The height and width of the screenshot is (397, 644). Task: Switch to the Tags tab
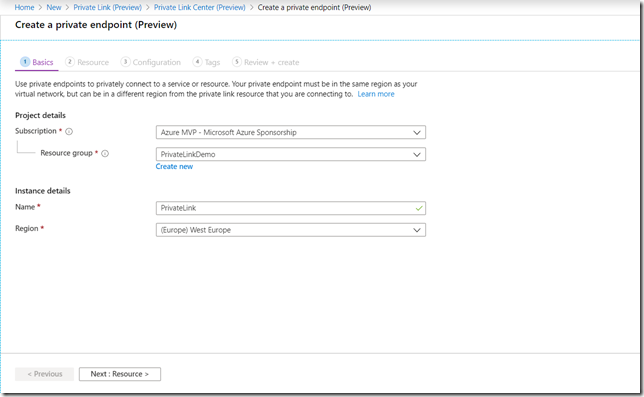(x=207, y=62)
